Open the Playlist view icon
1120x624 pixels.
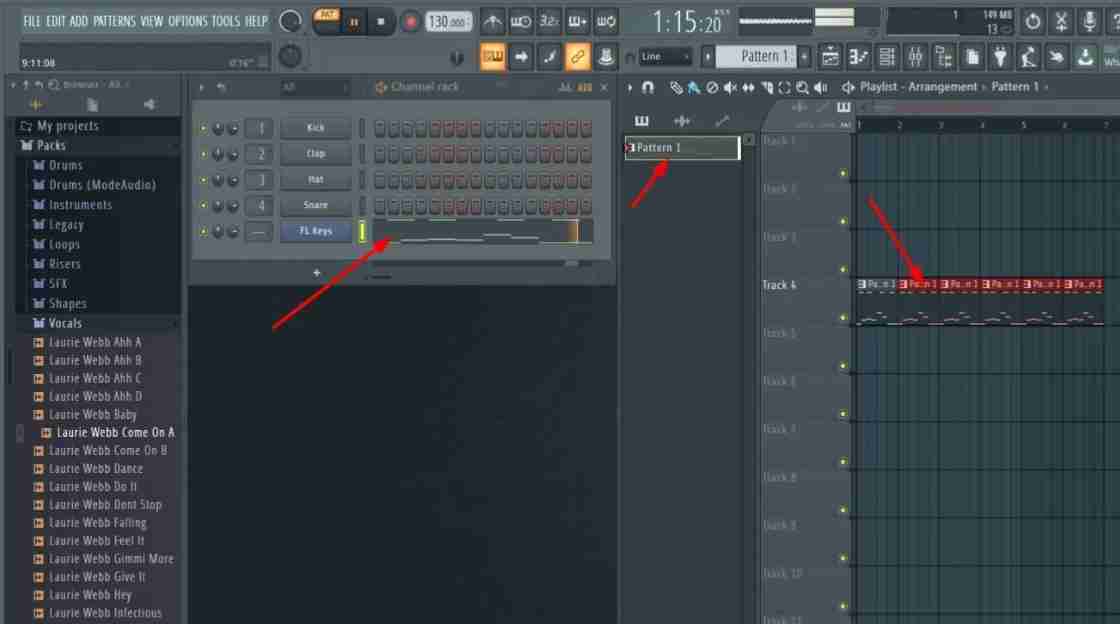tap(830, 57)
